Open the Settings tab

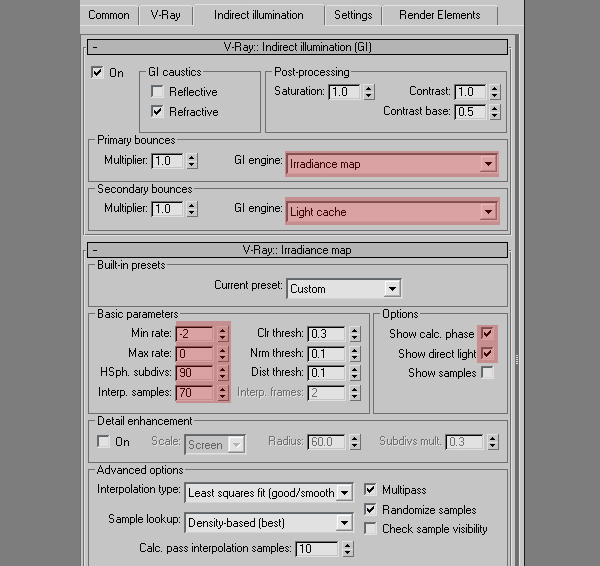pos(353,15)
